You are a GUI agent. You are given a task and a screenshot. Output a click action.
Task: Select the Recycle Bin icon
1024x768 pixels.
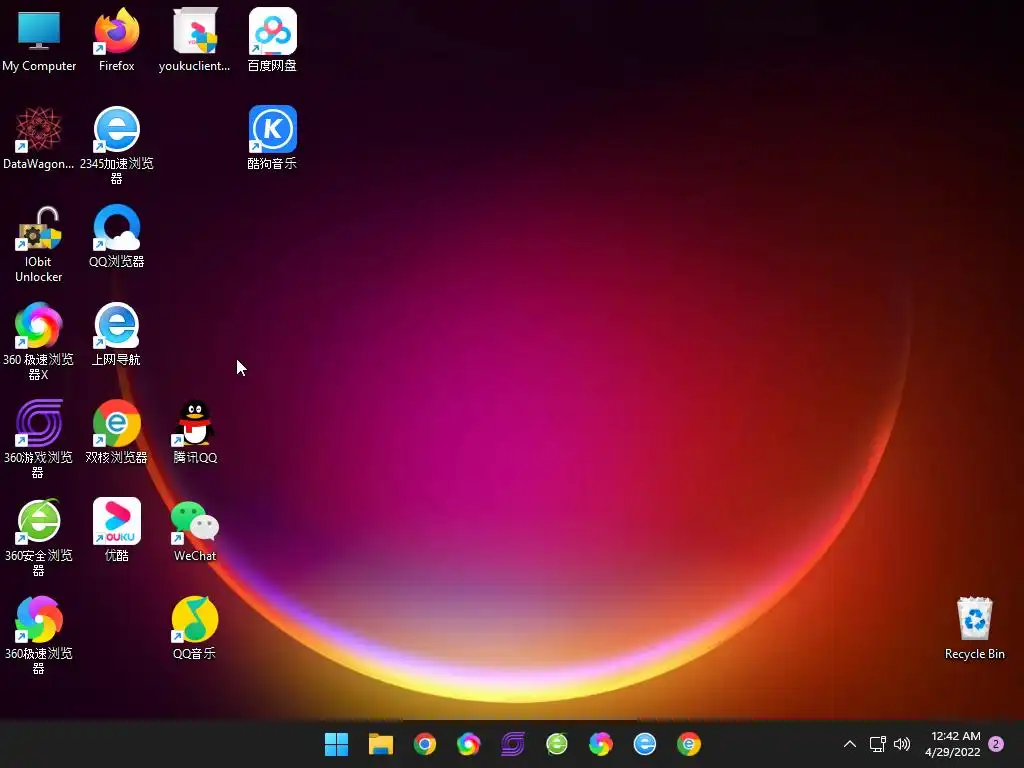coord(974,628)
